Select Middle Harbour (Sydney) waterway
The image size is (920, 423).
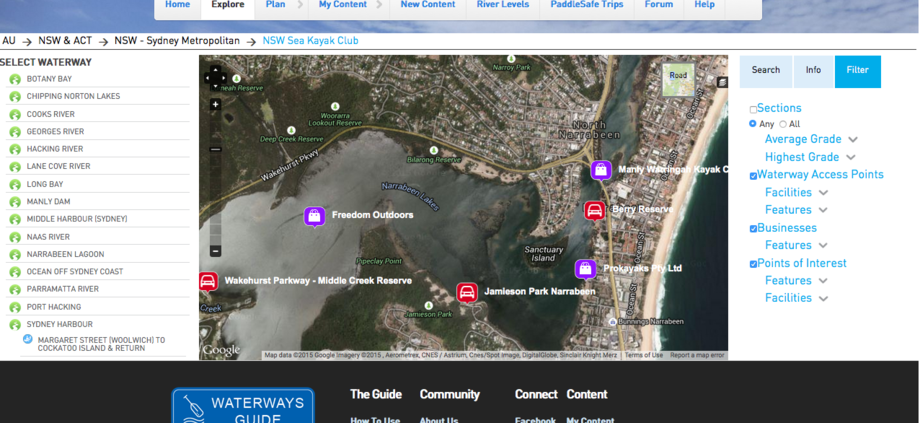coord(77,219)
